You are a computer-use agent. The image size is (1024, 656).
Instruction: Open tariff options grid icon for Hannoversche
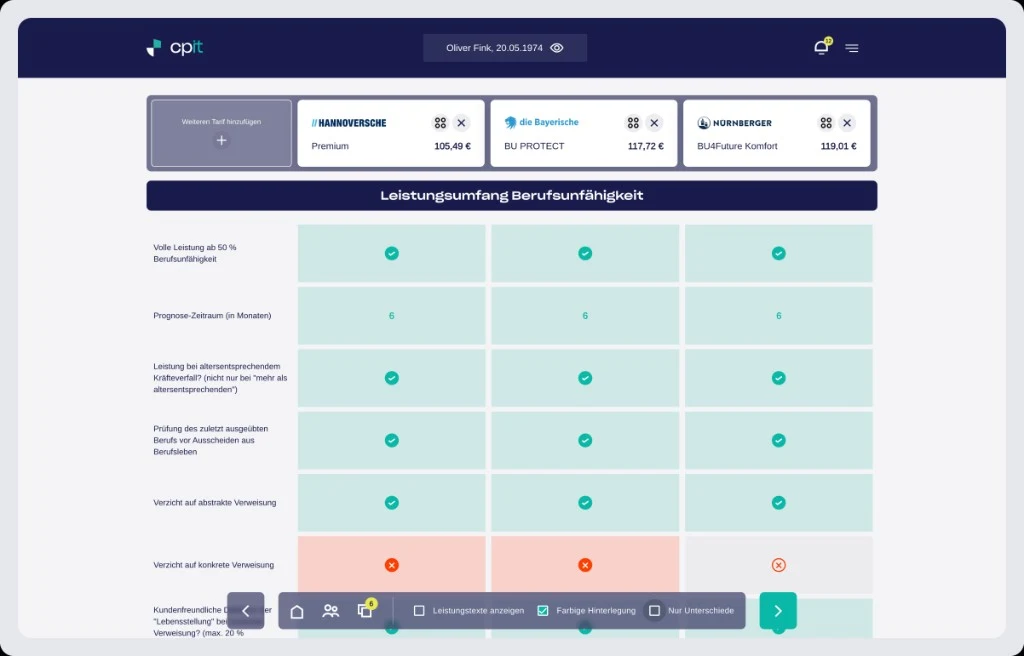tap(440, 123)
